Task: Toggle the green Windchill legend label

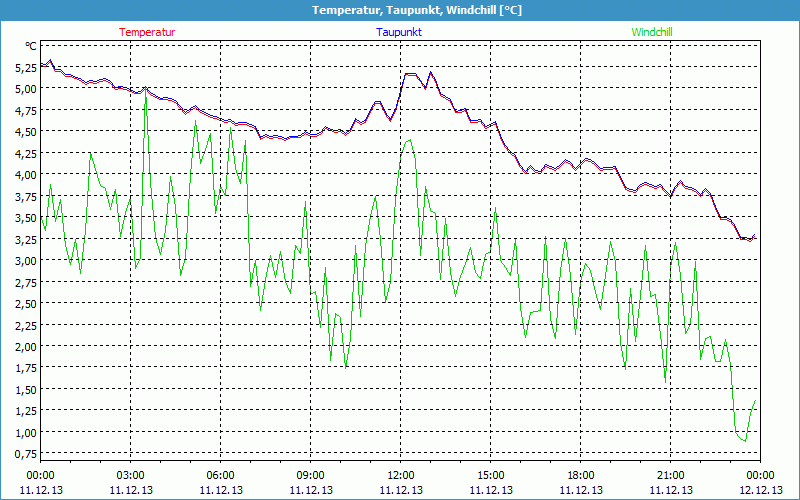Action: [x=652, y=32]
